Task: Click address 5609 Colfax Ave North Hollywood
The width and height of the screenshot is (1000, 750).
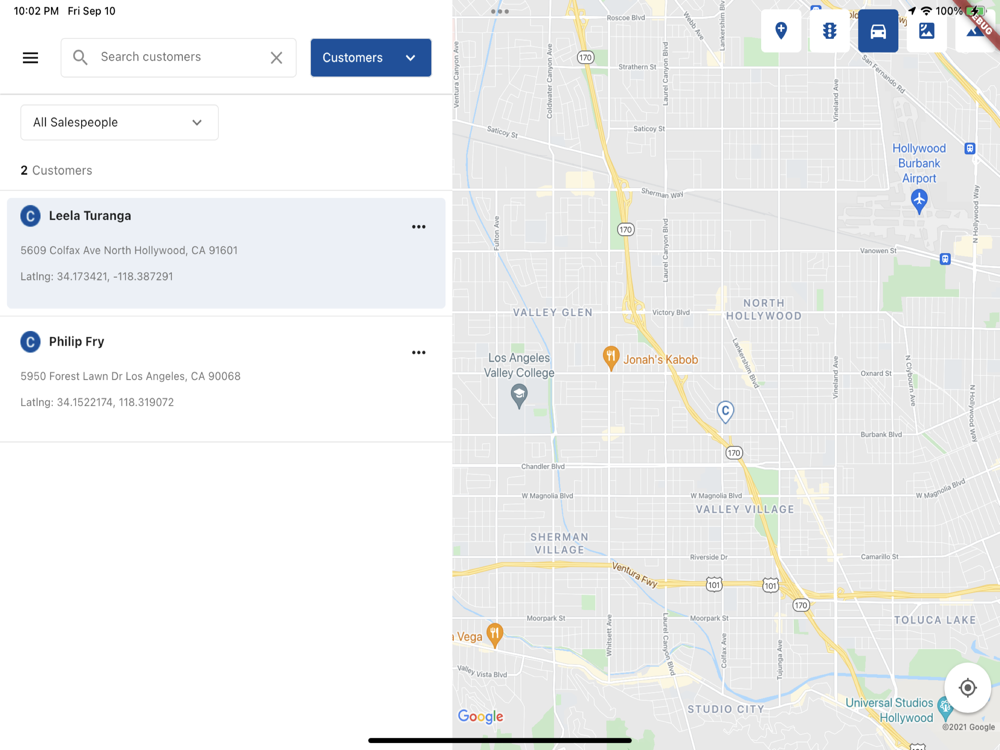Action: tap(129, 251)
